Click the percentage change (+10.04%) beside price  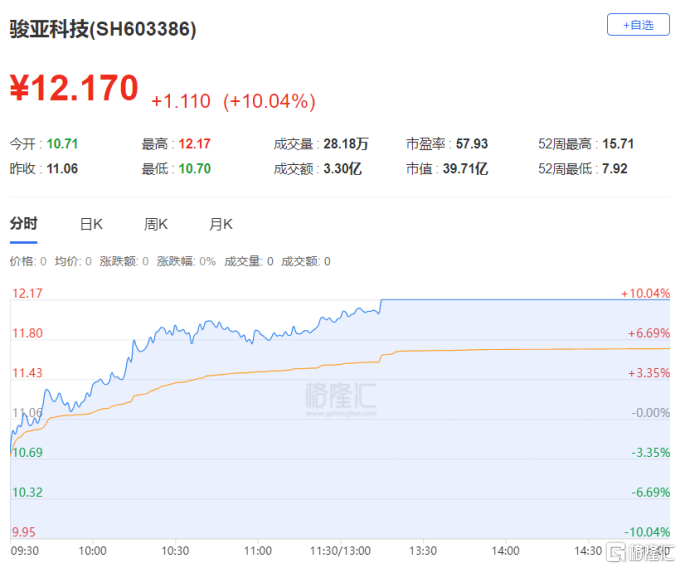coord(269,101)
